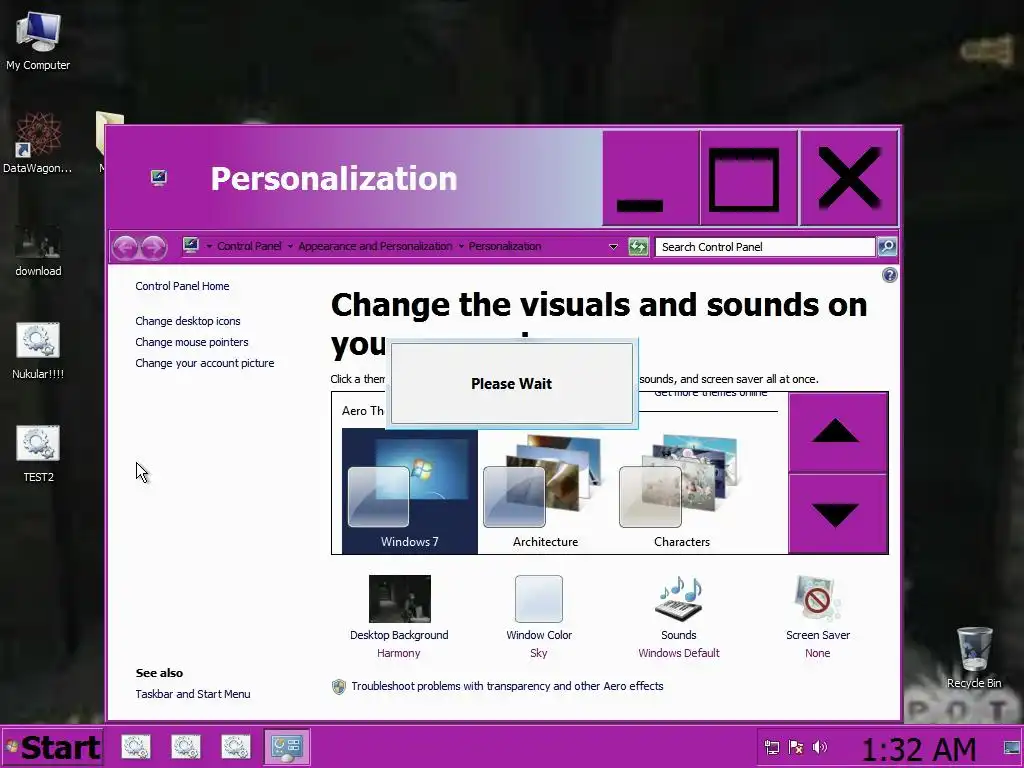Viewport: 1024px width, 768px height.
Task: Open the DataWagon shortcut on desktop
Action: [37, 144]
